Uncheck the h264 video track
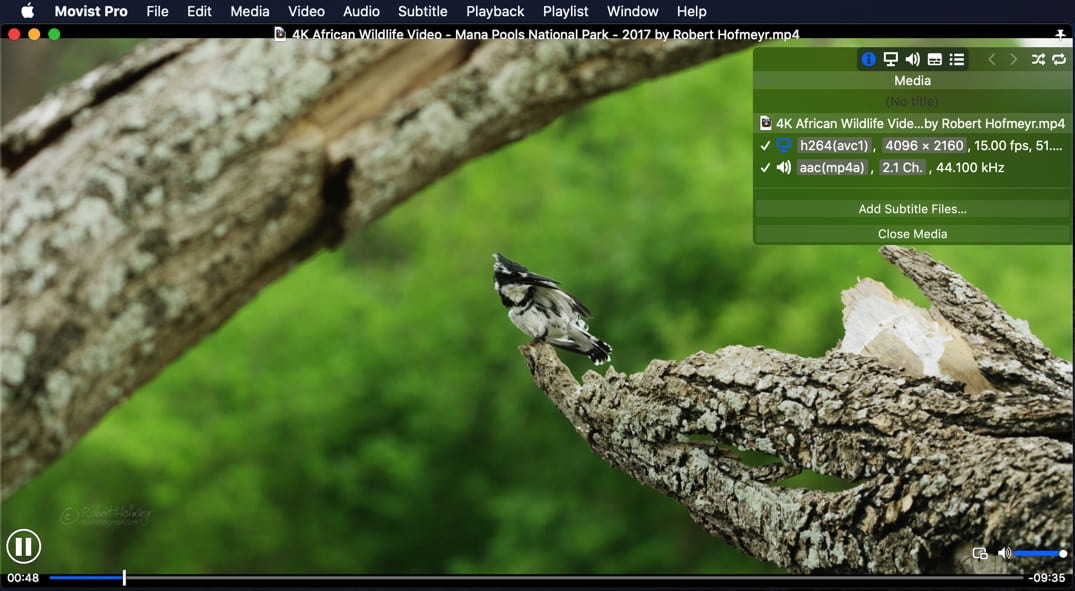Screen dimensions: 1075x591 pyautogui.click(x=765, y=146)
